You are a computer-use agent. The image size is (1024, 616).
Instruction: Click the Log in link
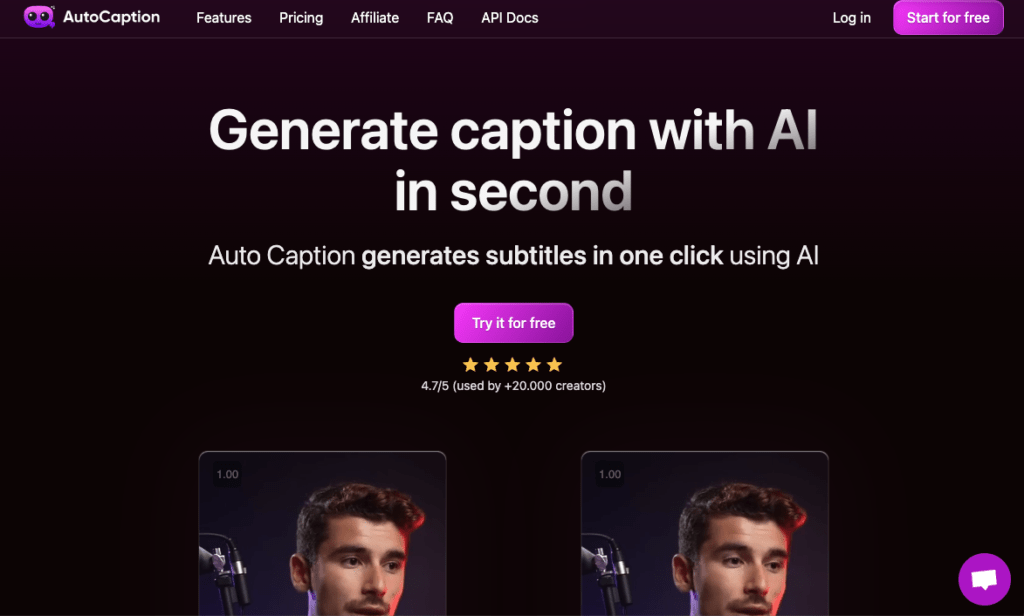click(852, 18)
